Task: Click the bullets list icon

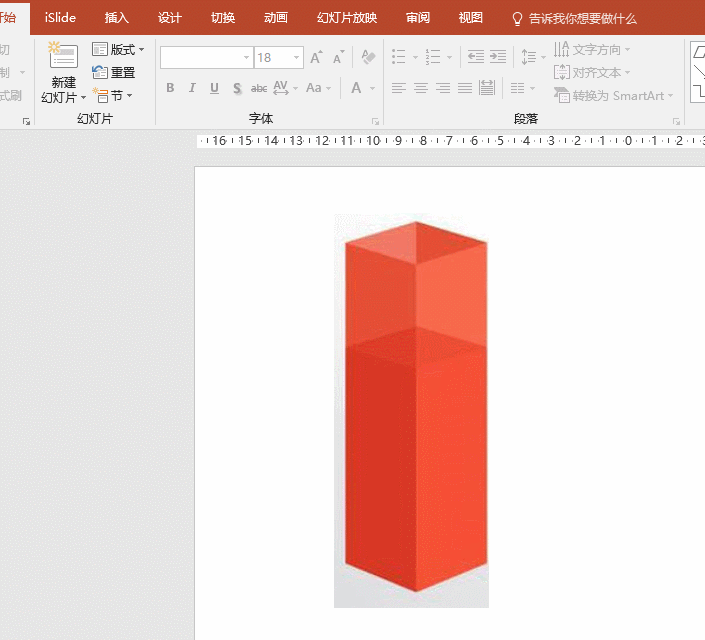Action: pos(399,57)
